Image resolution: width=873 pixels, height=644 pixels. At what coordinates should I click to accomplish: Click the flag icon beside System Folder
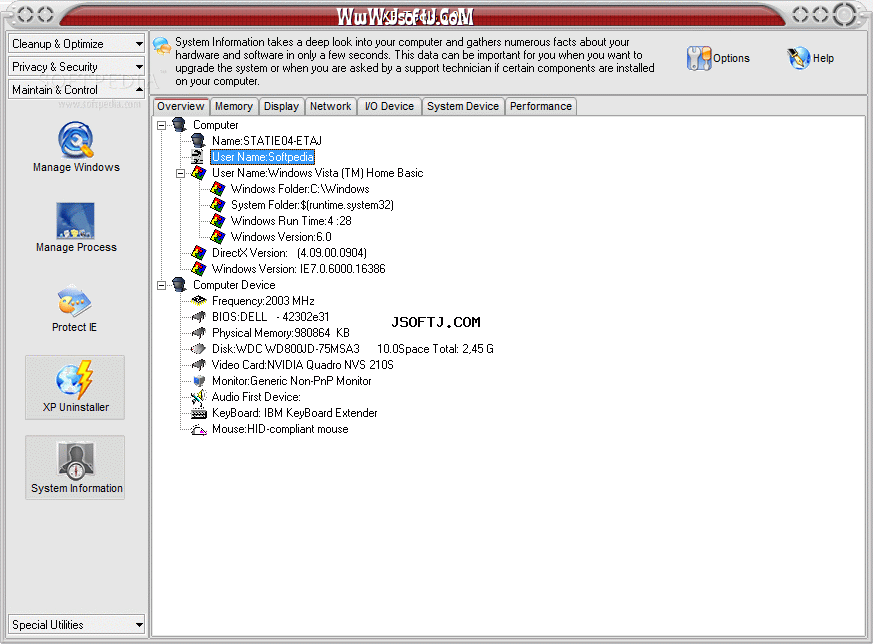pyautogui.click(x=218, y=205)
